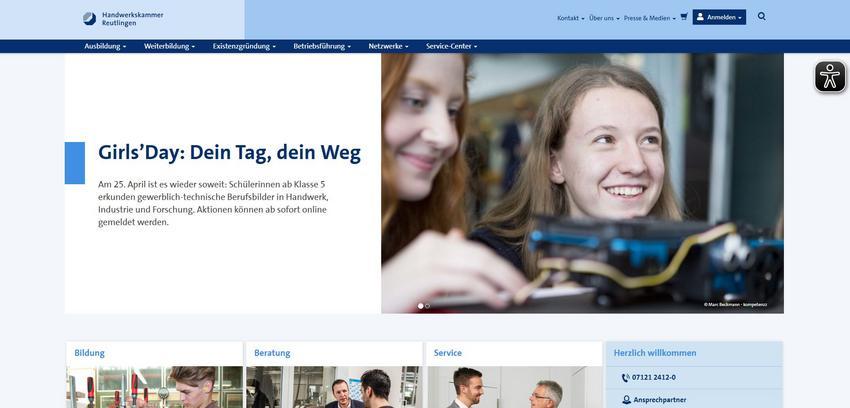
Task: Open the Girls'Day: Dein Tag, dein Weg headline
Action: pos(229,153)
